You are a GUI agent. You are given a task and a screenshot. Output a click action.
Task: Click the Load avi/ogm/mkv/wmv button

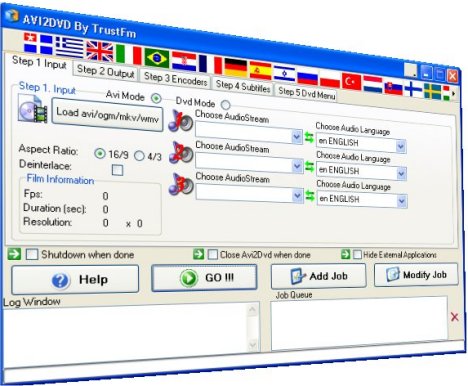point(107,115)
